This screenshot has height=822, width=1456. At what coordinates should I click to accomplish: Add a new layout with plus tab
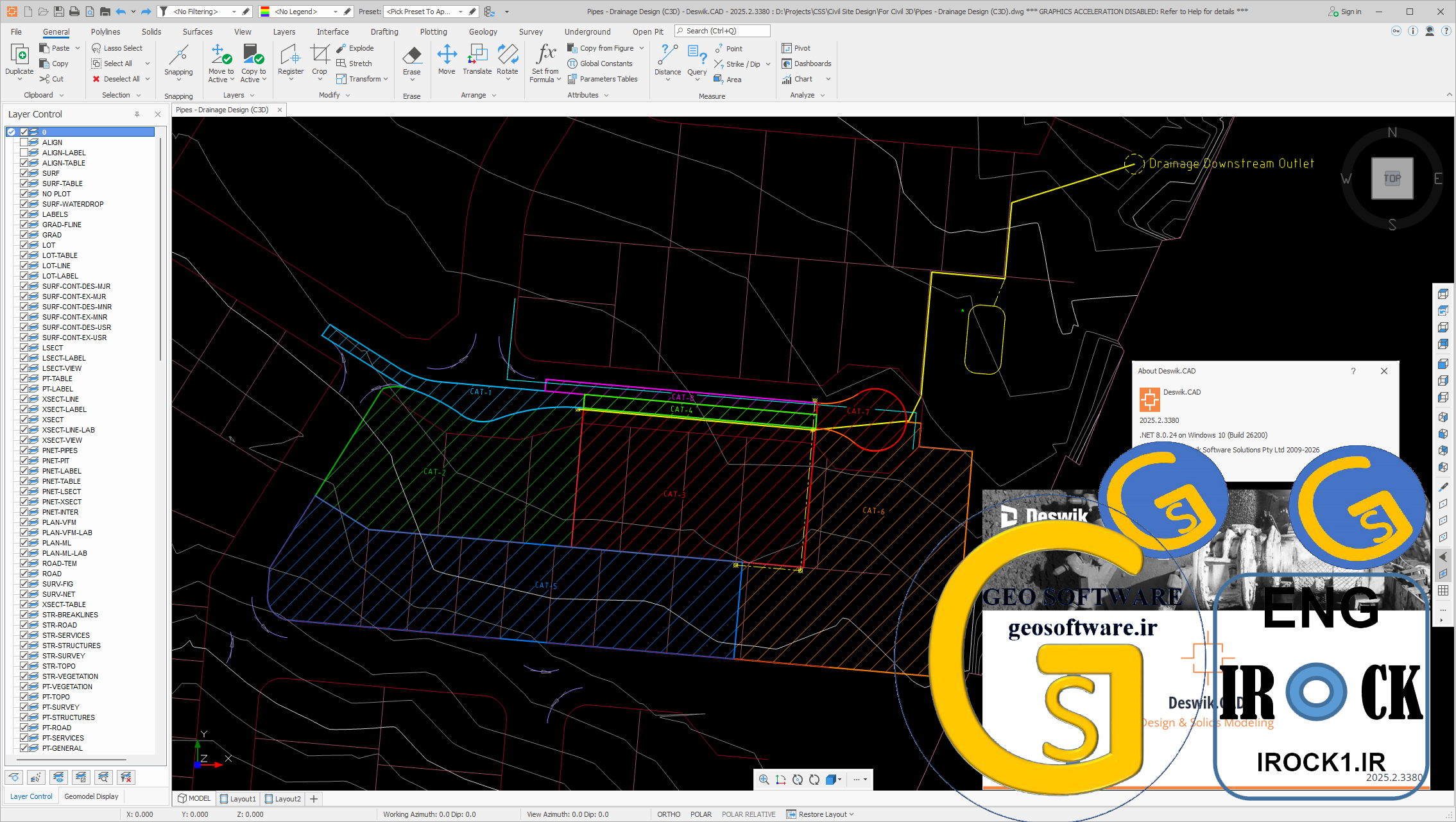(313, 799)
